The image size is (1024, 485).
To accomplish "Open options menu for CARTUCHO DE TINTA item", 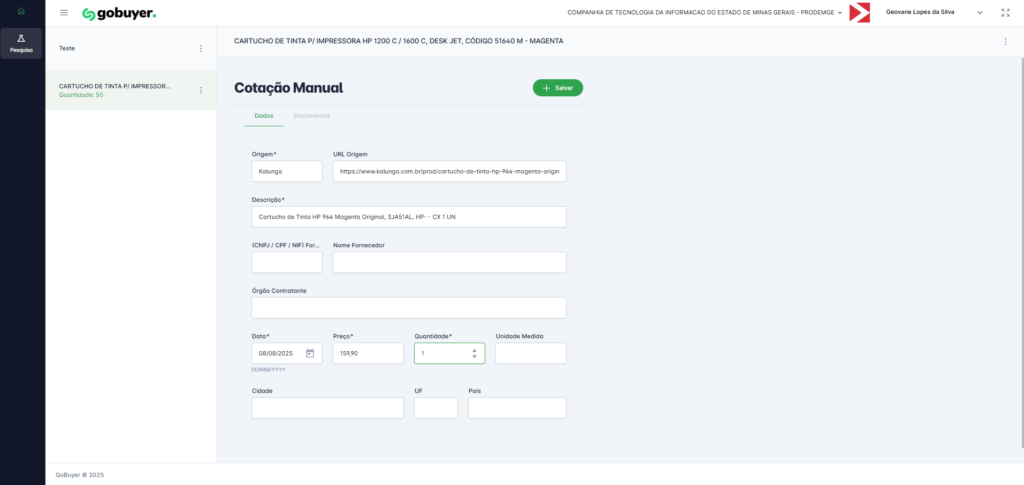I will tap(201, 90).
